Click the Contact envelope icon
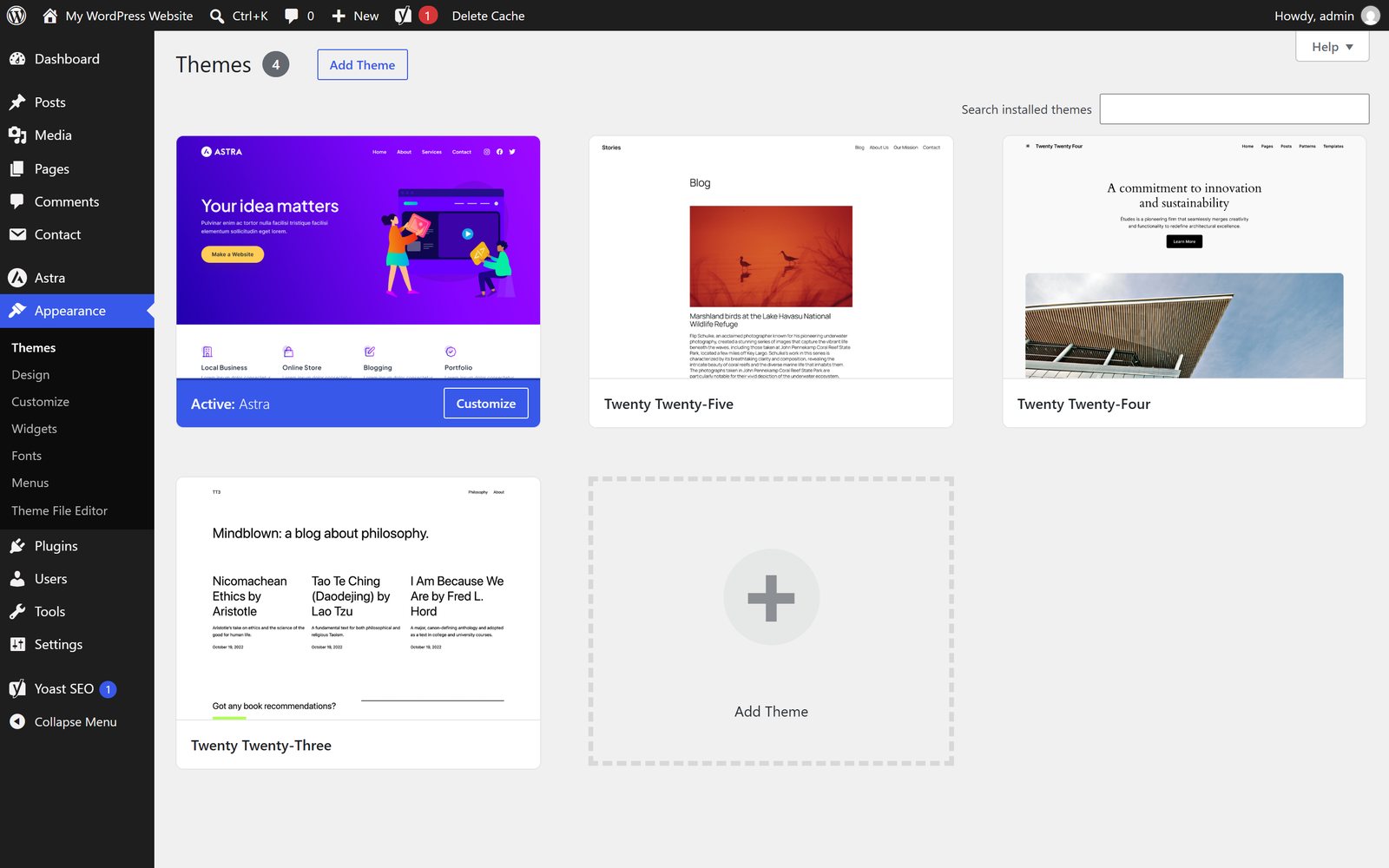The height and width of the screenshot is (868, 1389). click(17, 234)
